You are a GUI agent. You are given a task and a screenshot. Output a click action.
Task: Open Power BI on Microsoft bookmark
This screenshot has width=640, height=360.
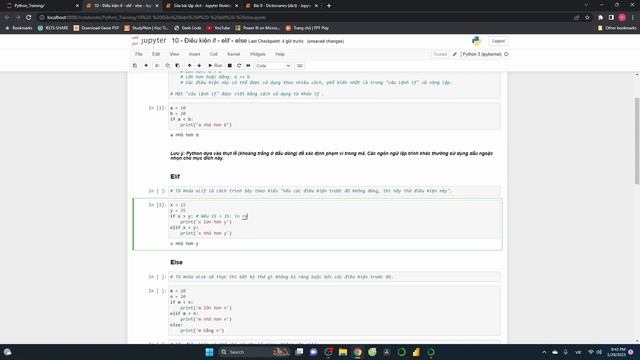pos(258,28)
